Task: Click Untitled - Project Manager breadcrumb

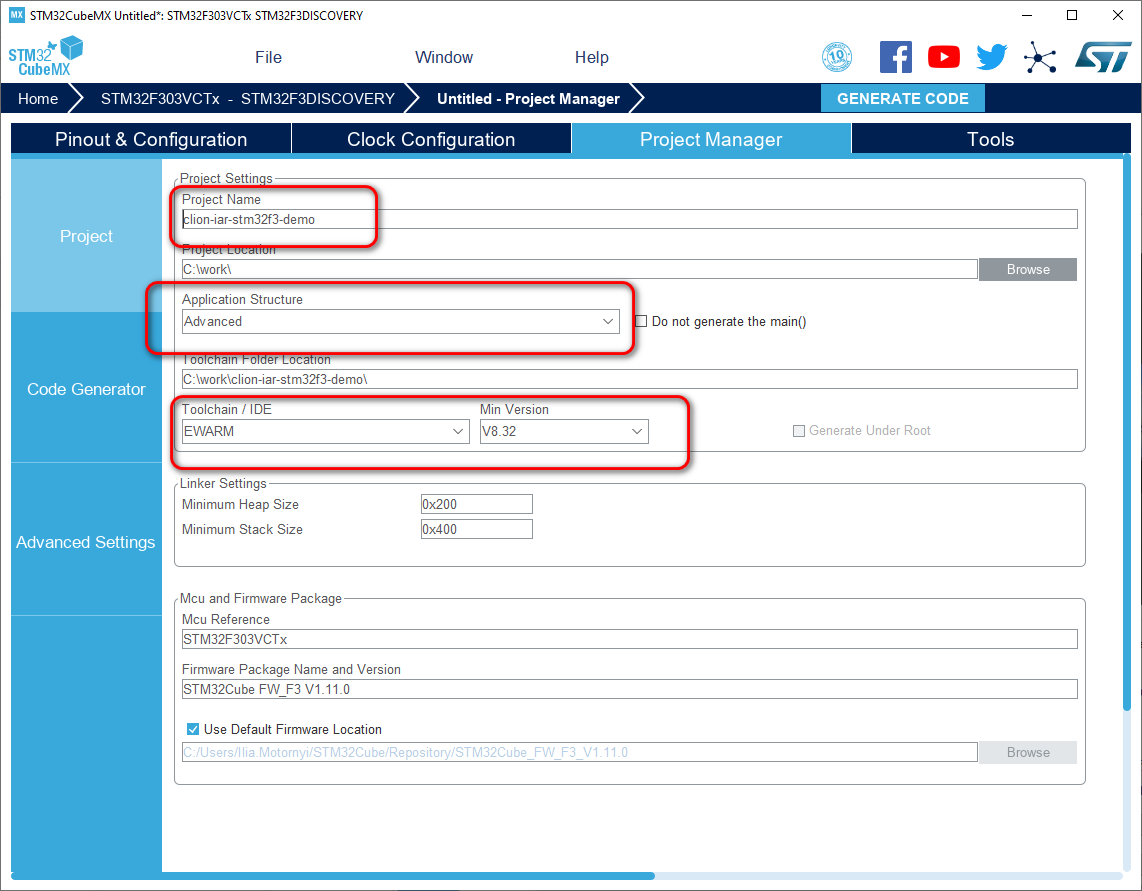Action: point(528,98)
